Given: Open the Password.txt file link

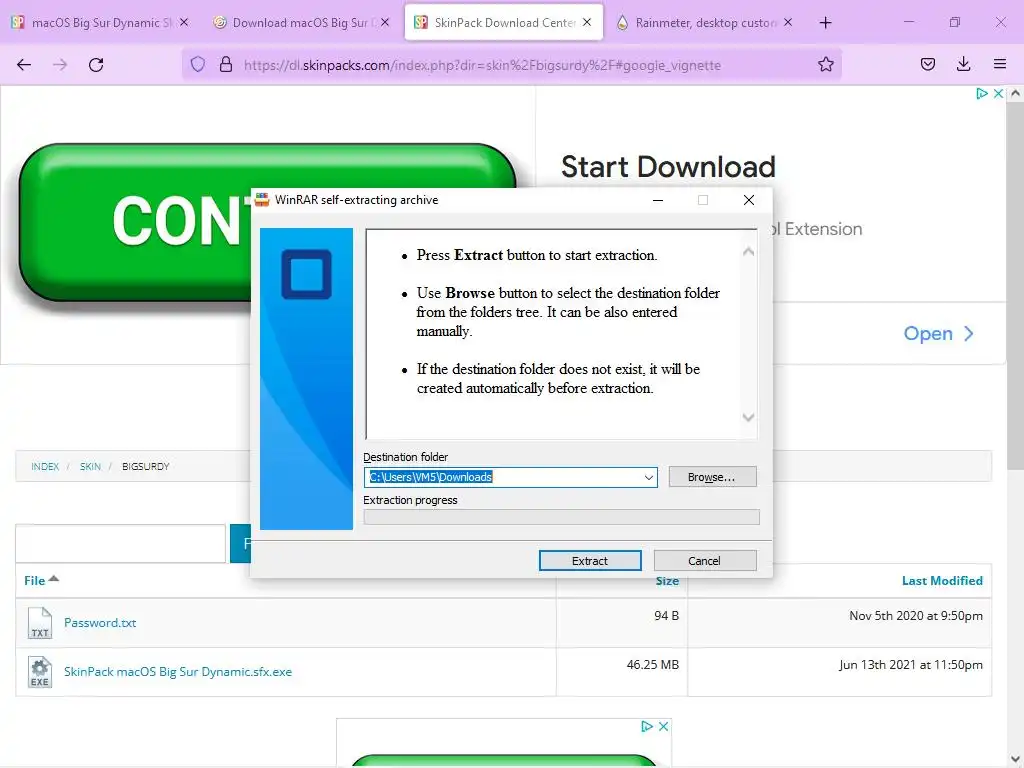Looking at the screenshot, I should pos(100,622).
